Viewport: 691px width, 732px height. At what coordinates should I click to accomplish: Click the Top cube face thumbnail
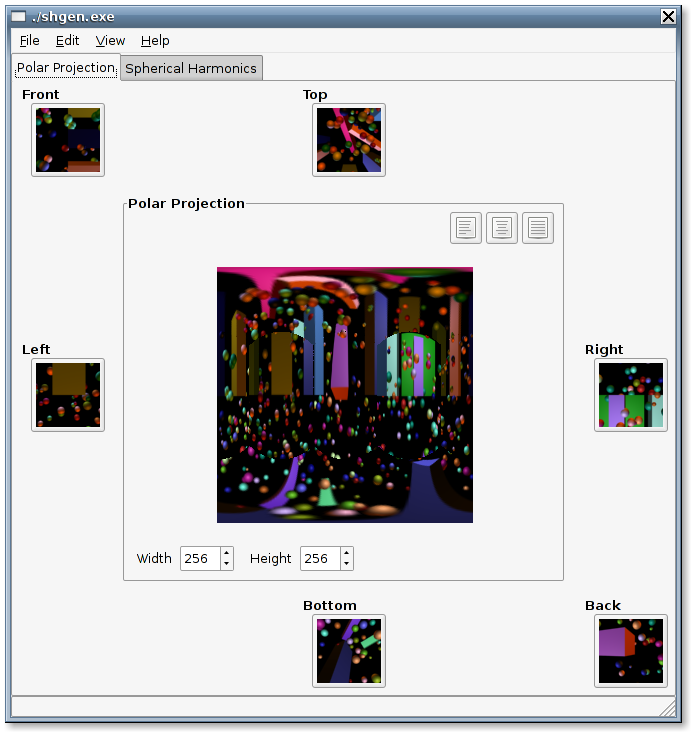(349, 140)
